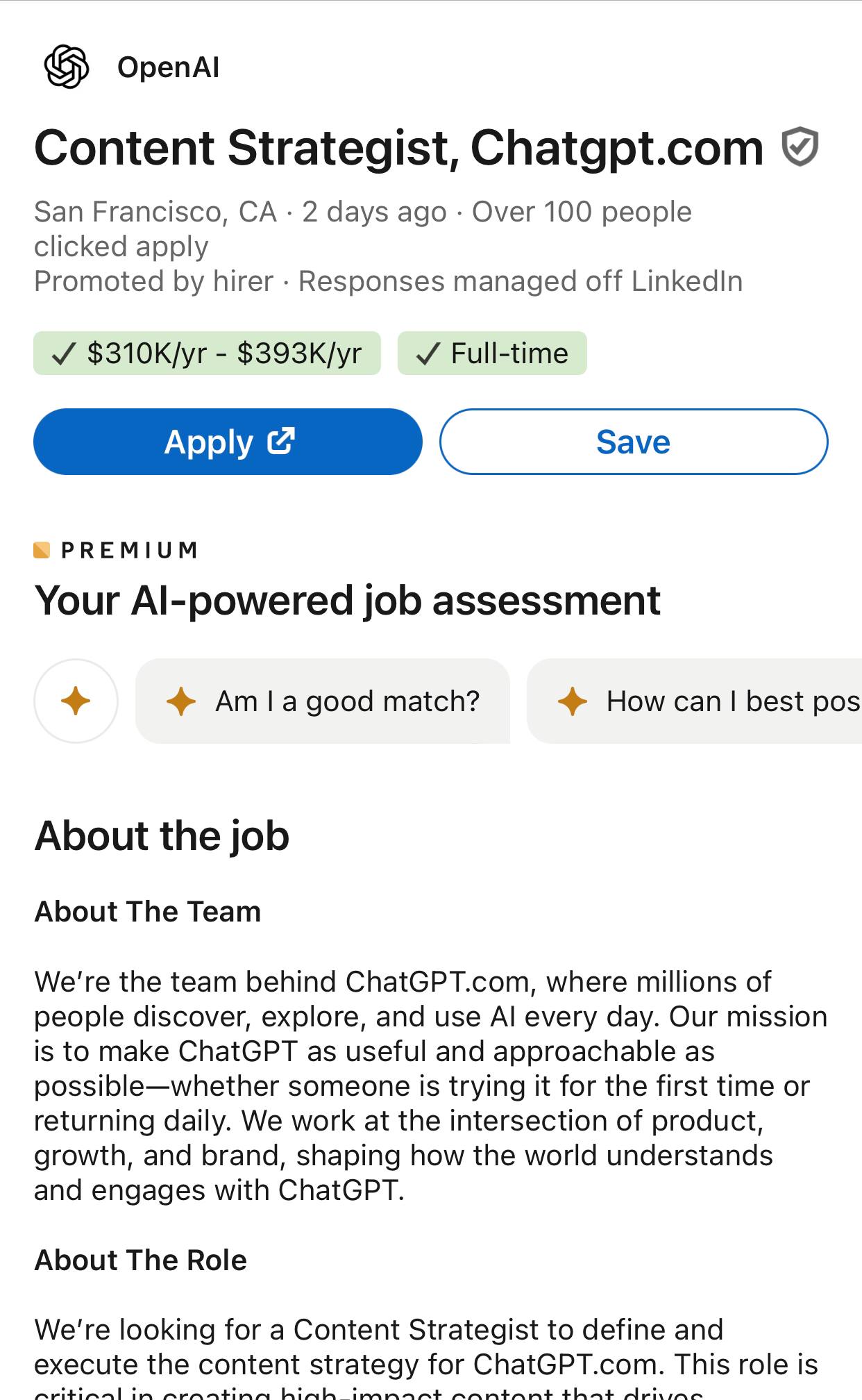The image size is (862, 1400).
Task: Toggle Save on this job posting
Action: tap(632, 441)
